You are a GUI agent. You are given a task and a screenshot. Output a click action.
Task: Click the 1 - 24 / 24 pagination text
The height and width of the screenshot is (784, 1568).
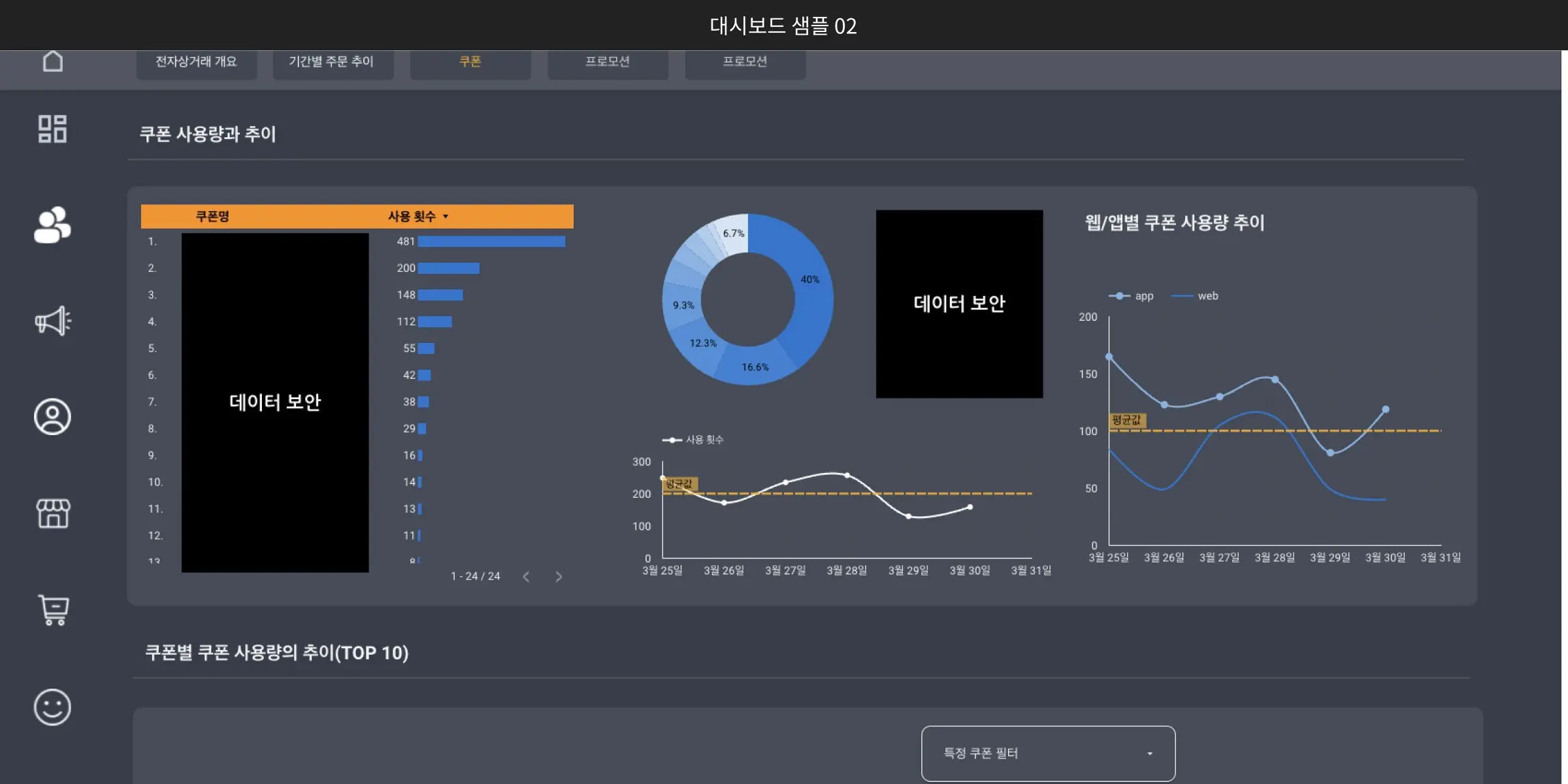point(476,576)
